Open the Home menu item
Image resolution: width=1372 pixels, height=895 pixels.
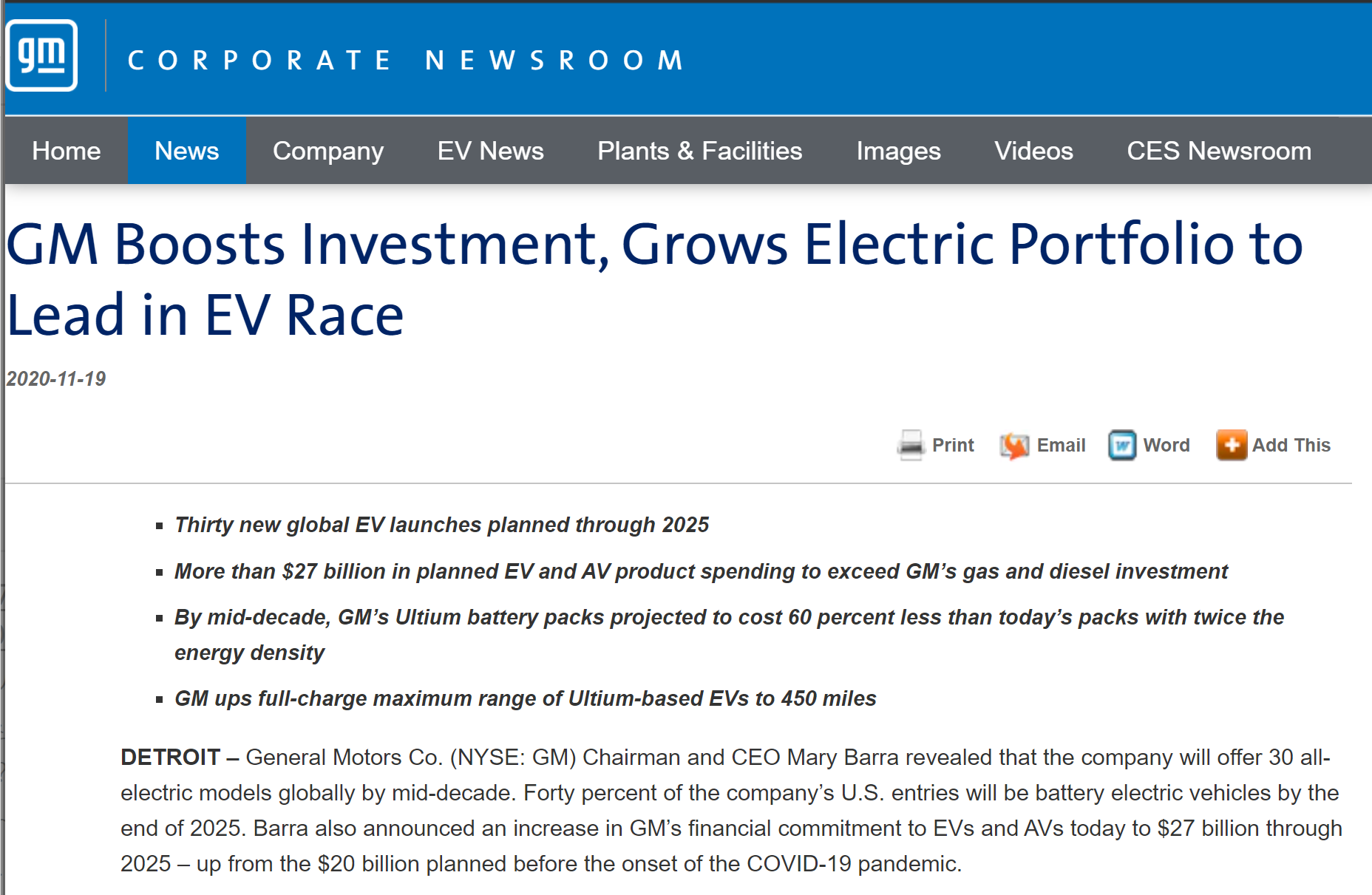67,151
